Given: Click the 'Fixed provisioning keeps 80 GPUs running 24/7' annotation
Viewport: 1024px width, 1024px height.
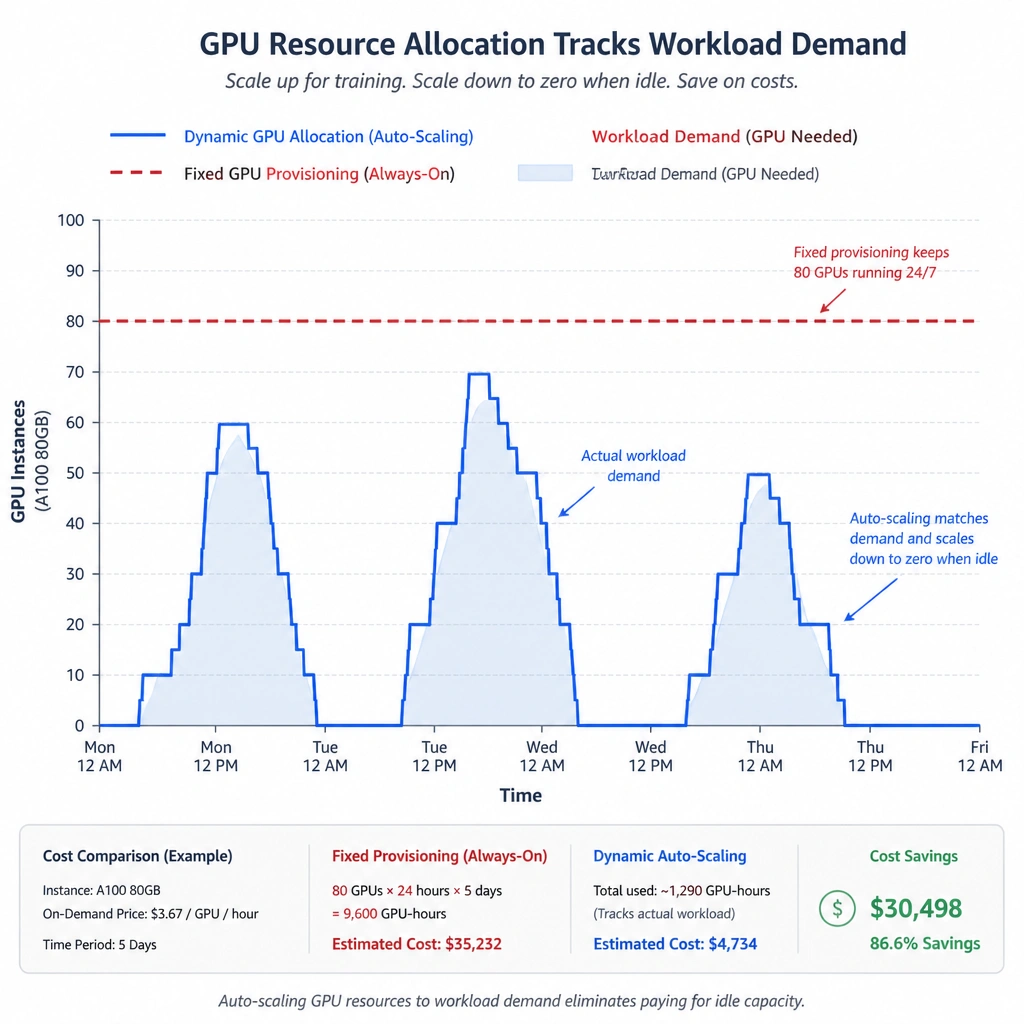Looking at the screenshot, I should pyautogui.click(x=871, y=263).
